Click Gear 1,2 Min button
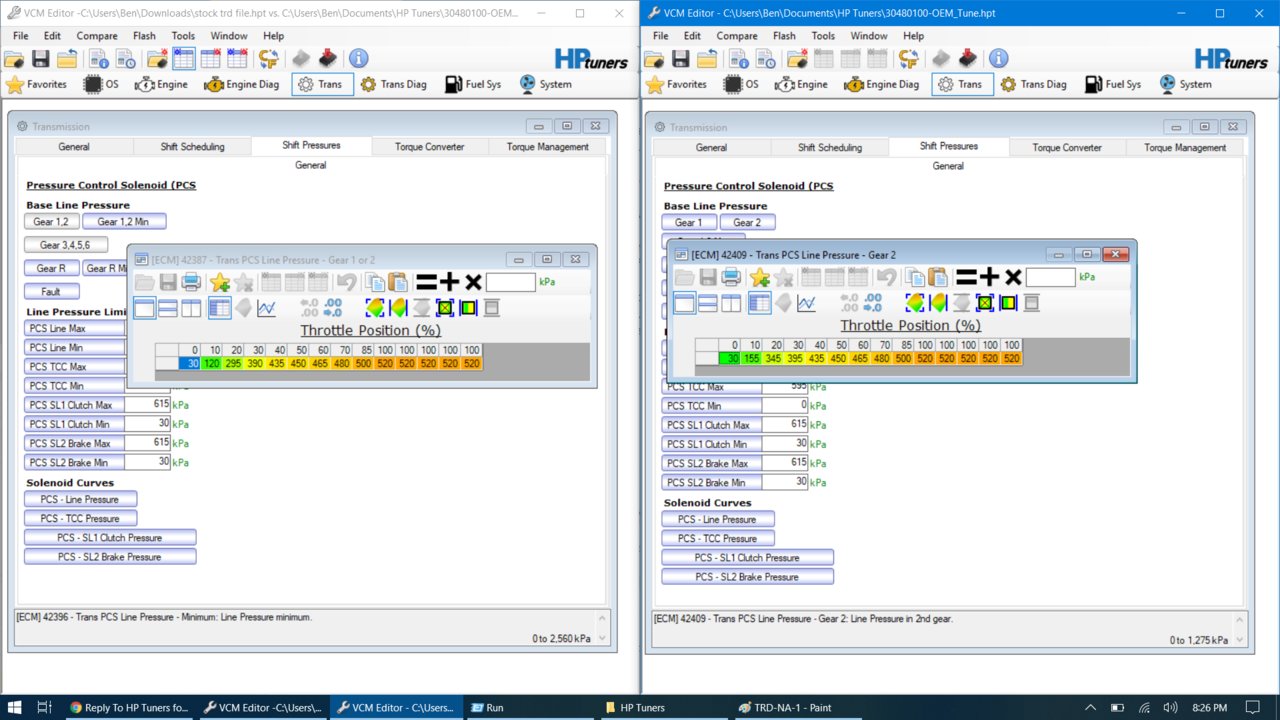1280x720 pixels. point(123,222)
